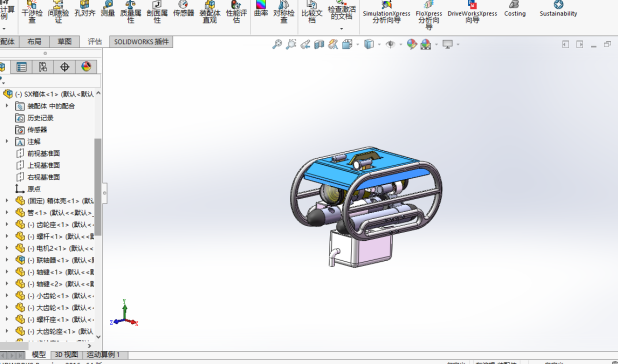Open 质量属性 mass properties
The image size is (618, 364).
tap(130, 11)
